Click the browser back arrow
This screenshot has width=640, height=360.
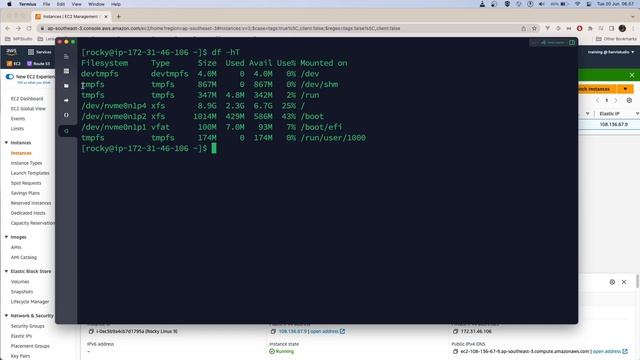pos(7,28)
